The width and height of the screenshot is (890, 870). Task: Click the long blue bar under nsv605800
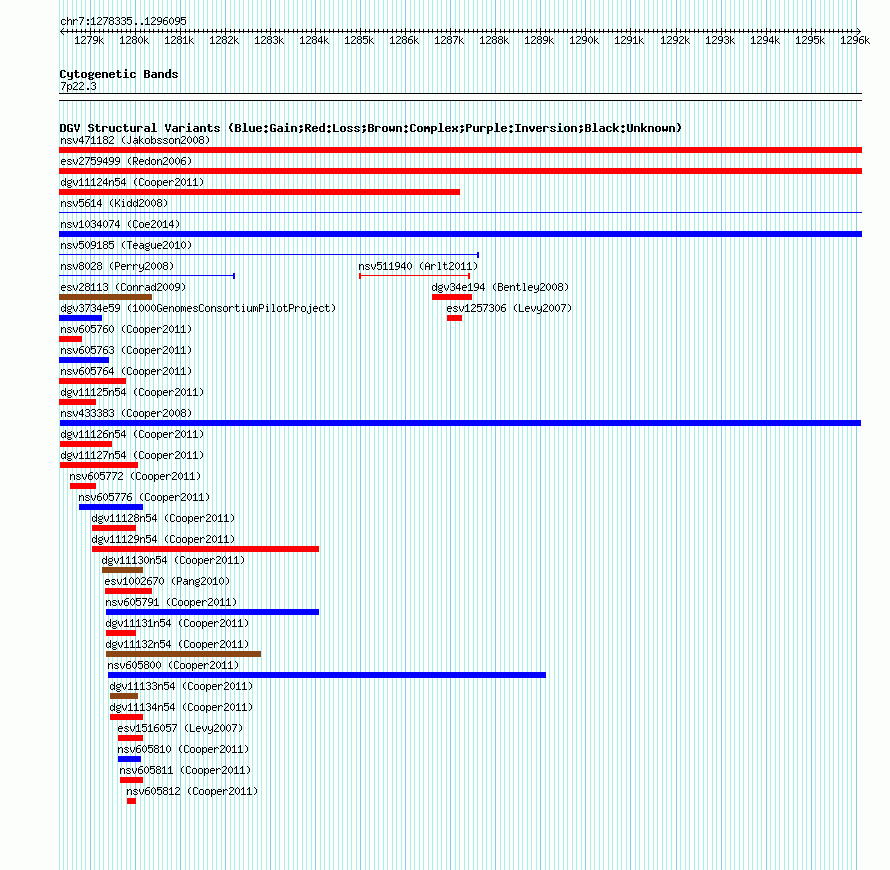point(327,675)
